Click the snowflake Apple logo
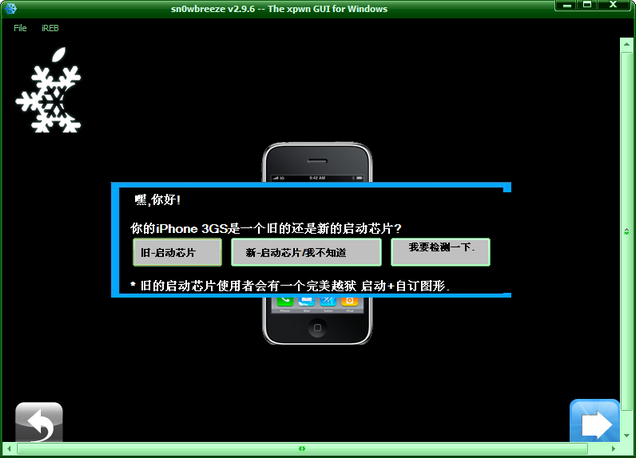 tap(49, 90)
